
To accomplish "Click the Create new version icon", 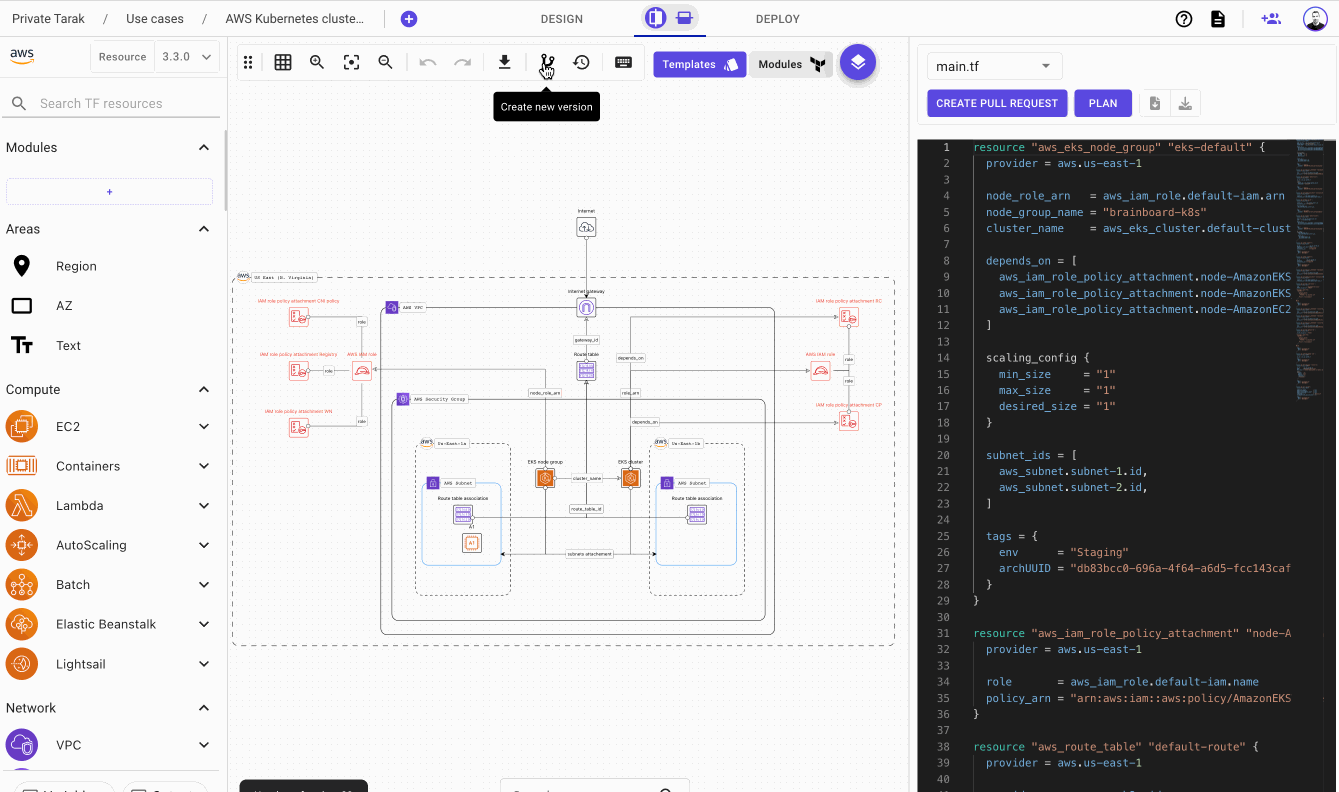I will [546, 63].
